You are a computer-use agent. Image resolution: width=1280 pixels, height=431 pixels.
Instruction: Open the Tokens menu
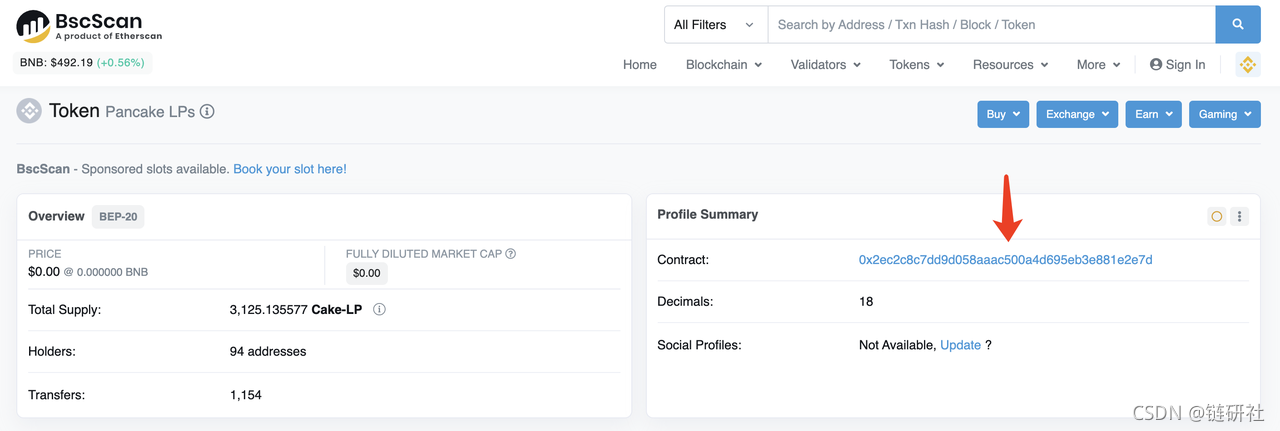click(916, 65)
